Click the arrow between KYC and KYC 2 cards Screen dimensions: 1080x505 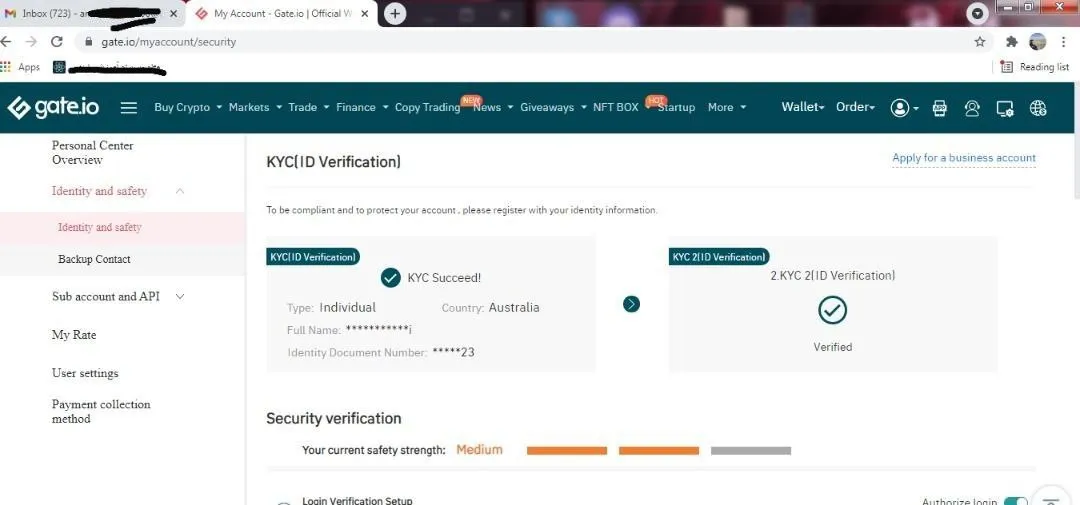[631, 304]
